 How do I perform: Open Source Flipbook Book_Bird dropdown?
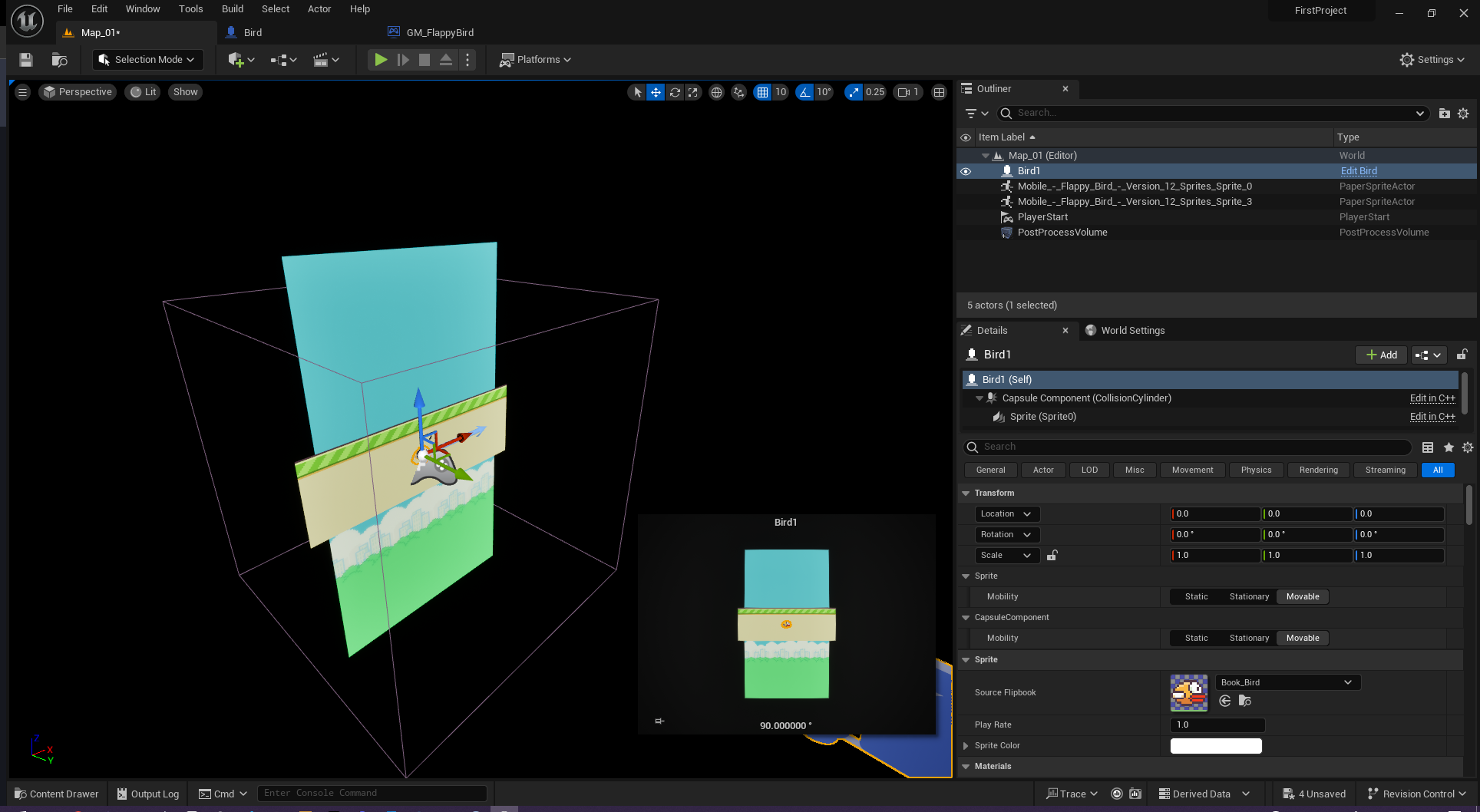pos(1287,682)
